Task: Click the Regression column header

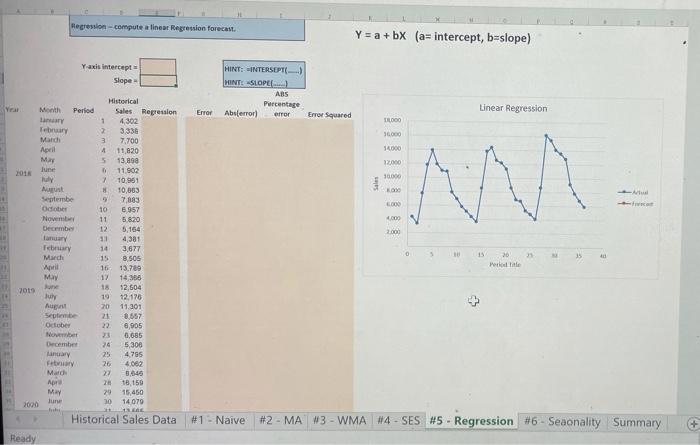Action: click(159, 112)
